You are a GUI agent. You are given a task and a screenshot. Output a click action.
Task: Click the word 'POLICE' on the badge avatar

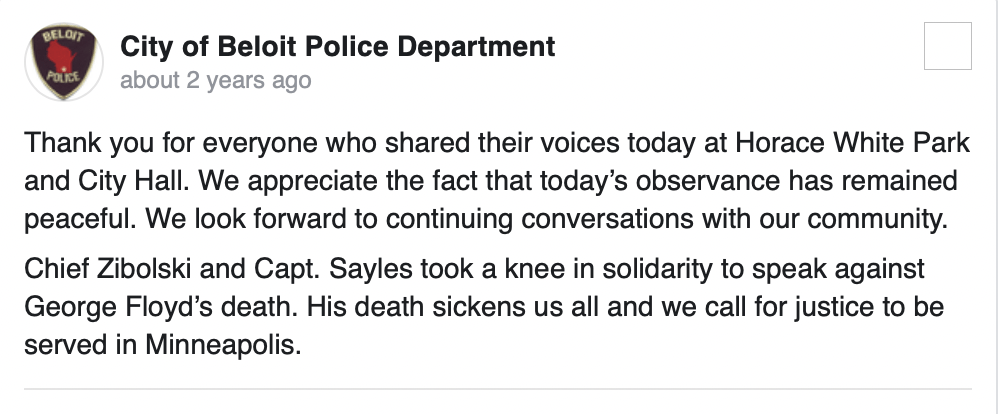pos(62,78)
